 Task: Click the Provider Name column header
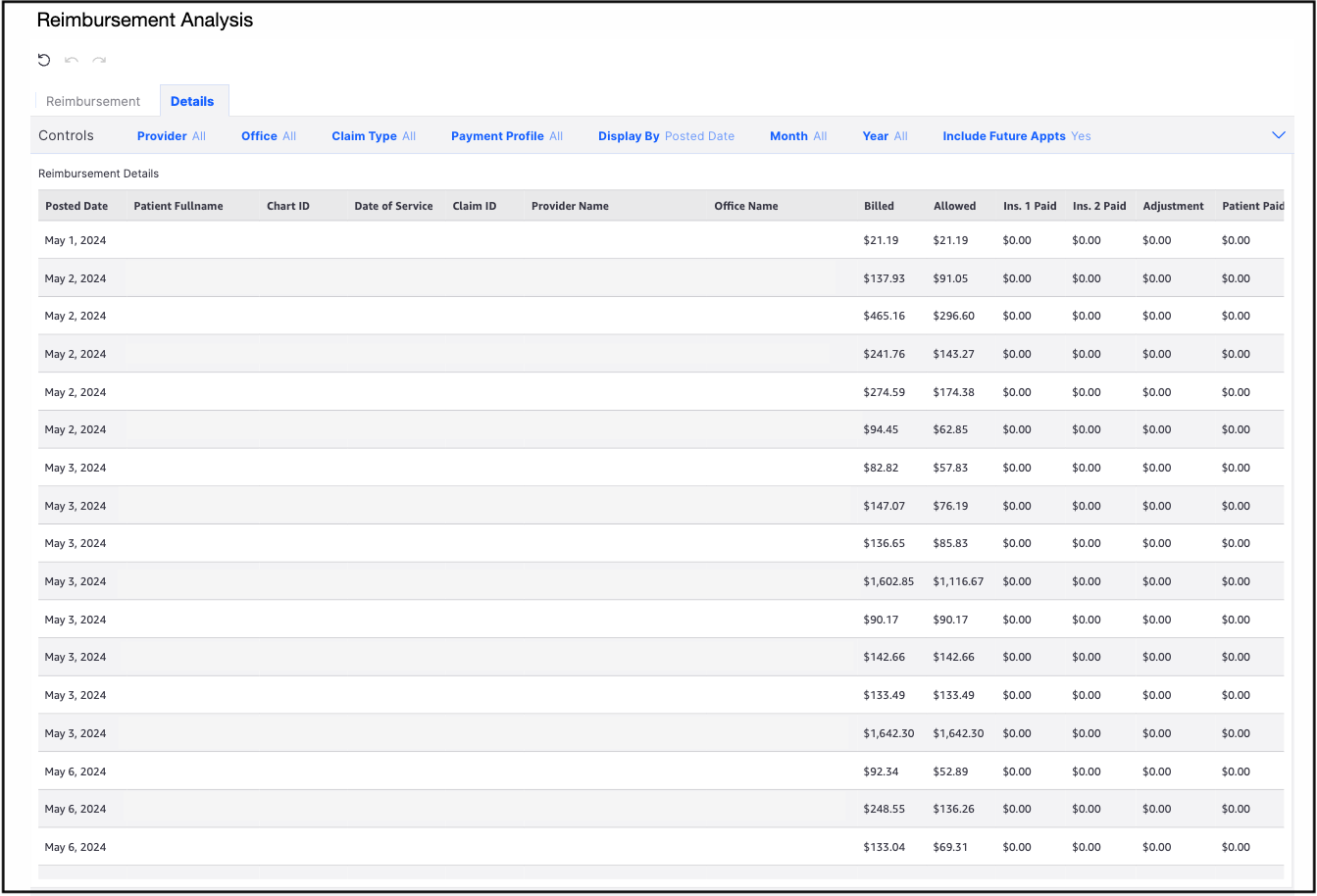pos(570,206)
